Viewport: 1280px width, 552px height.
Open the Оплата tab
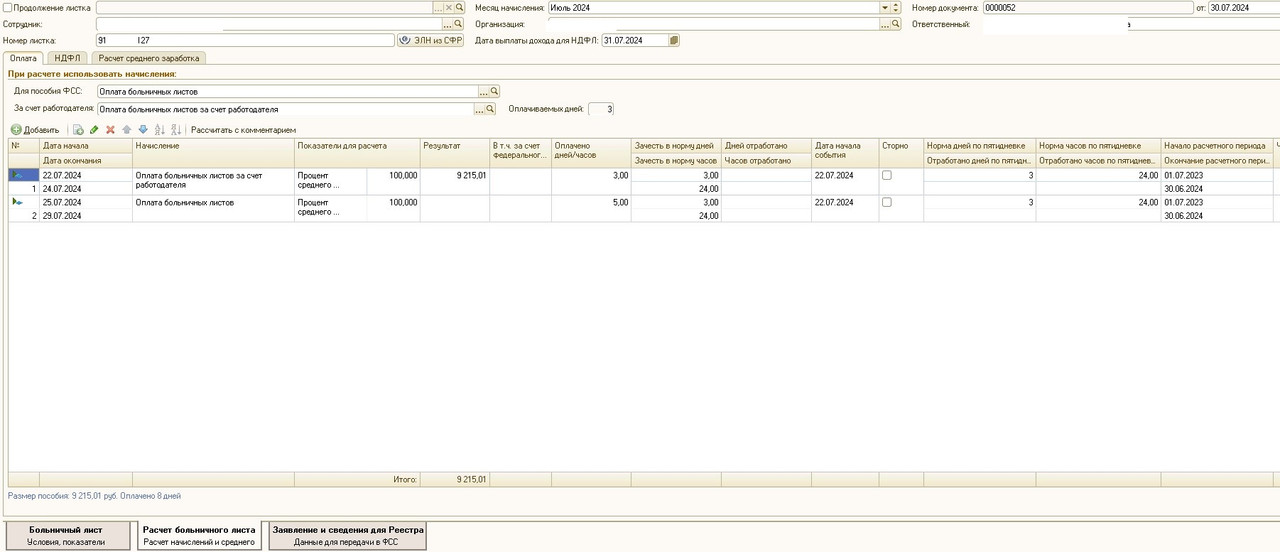[x=23, y=58]
